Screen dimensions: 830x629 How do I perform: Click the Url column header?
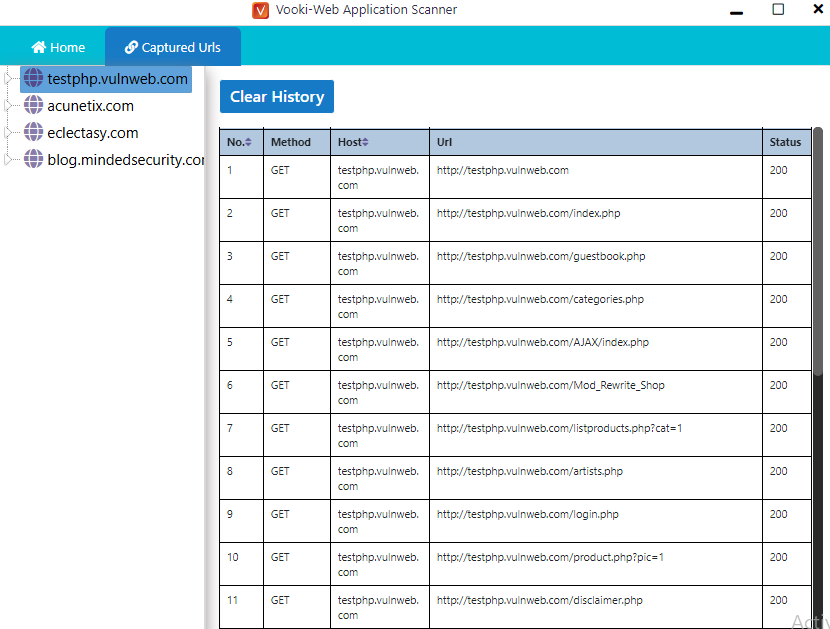[x=596, y=142]
